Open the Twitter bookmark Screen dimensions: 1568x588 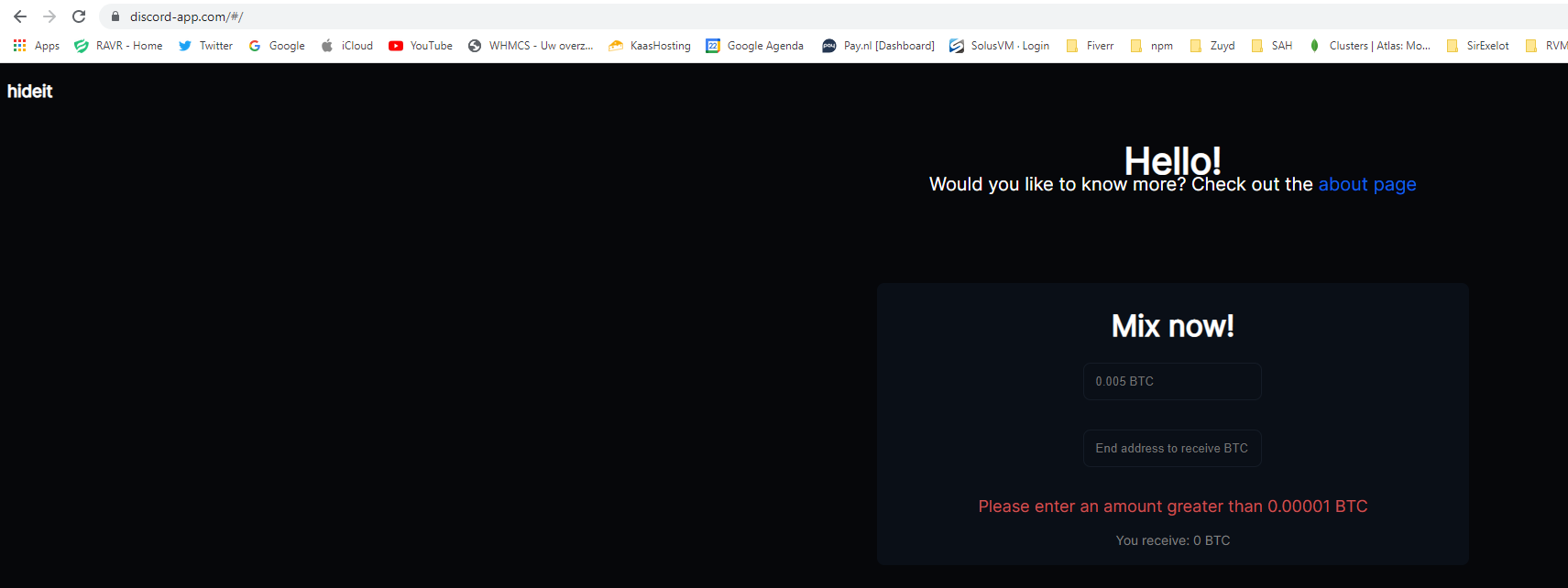[x=206, y=46]
